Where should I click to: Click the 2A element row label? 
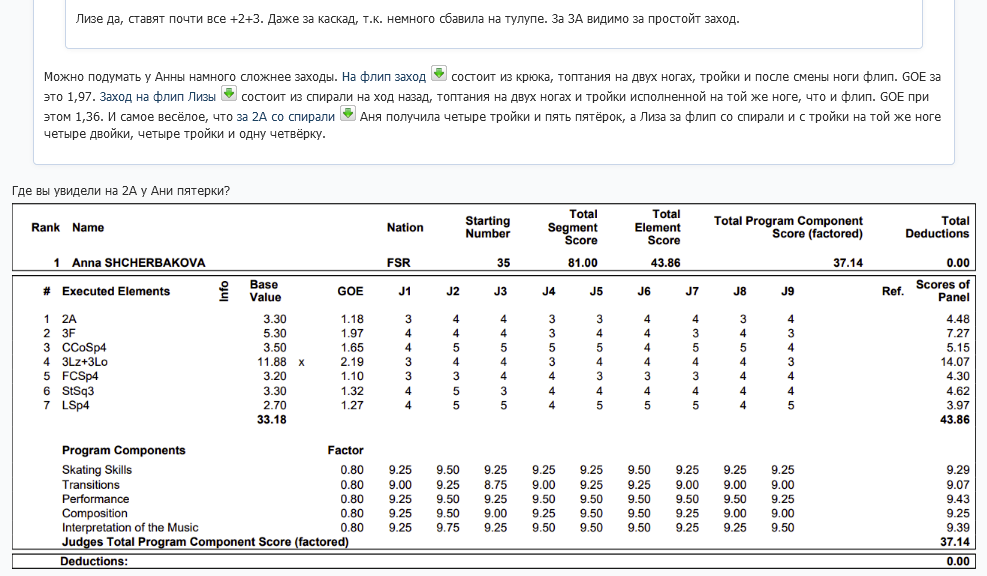pyautogui.click(x=70, y=319)
